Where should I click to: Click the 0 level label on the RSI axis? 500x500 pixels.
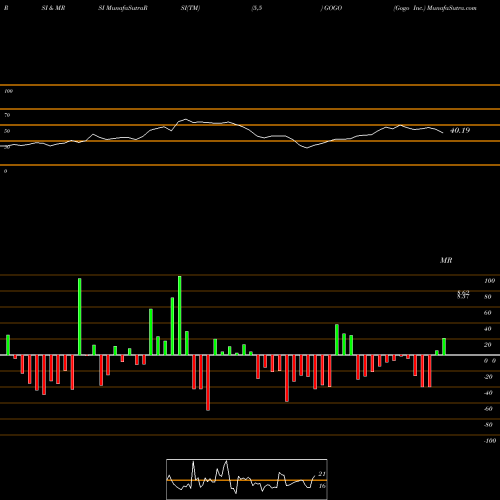[x=5, y=171]
